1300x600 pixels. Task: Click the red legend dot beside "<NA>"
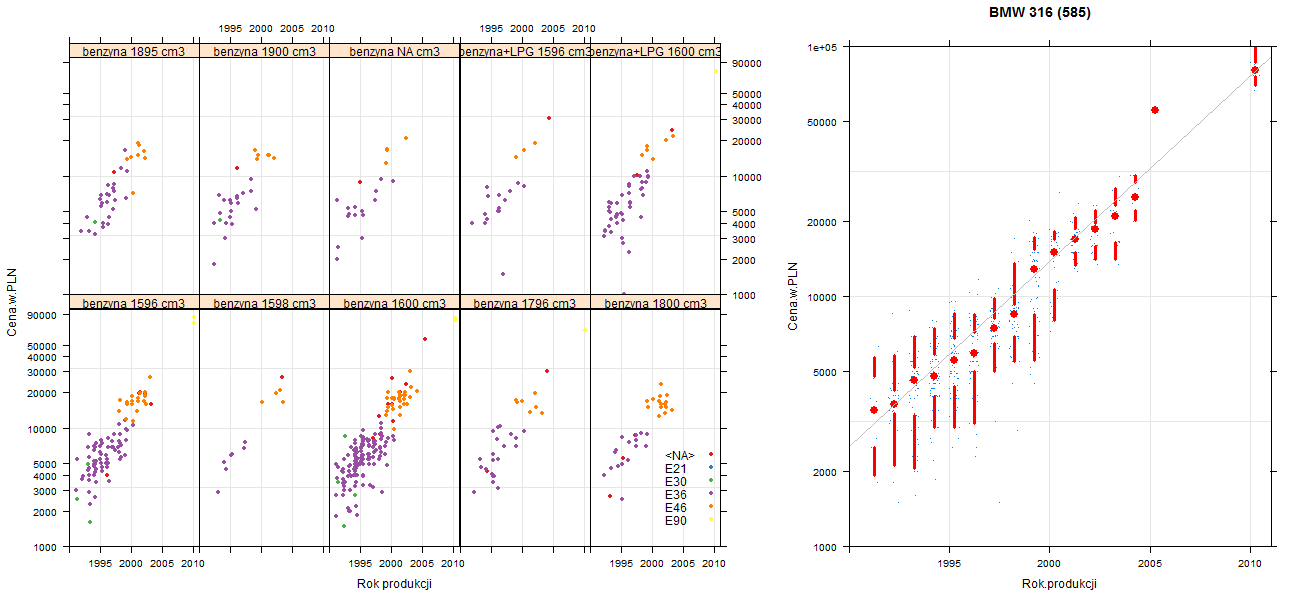tap(710, 456)
